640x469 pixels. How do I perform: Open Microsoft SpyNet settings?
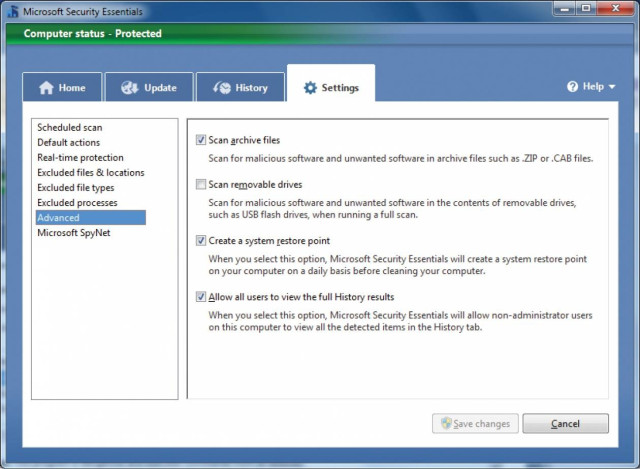click(x=74, y=233)
